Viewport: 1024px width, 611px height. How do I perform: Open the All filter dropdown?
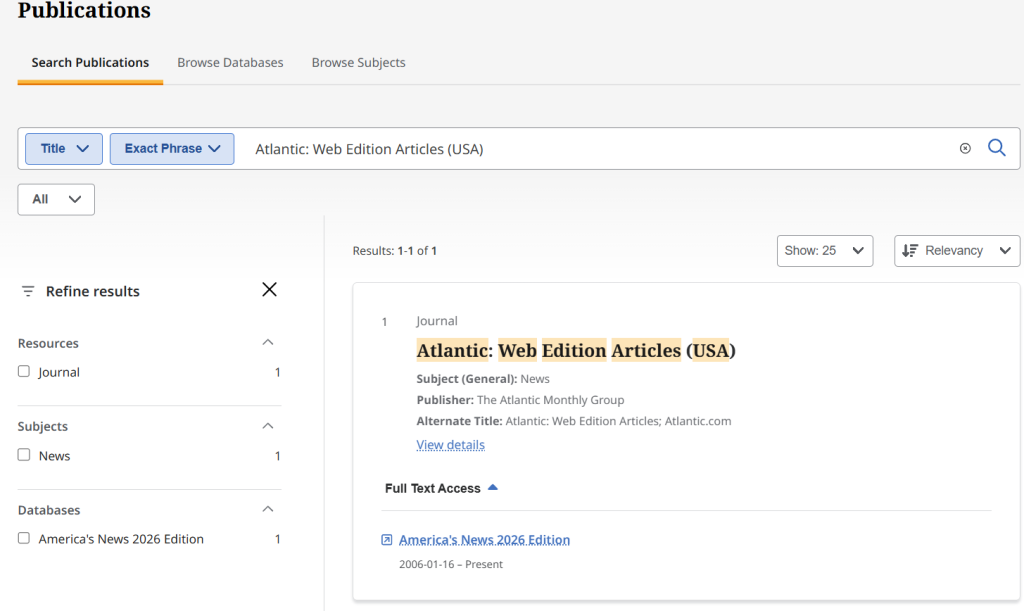click(56, 199)
